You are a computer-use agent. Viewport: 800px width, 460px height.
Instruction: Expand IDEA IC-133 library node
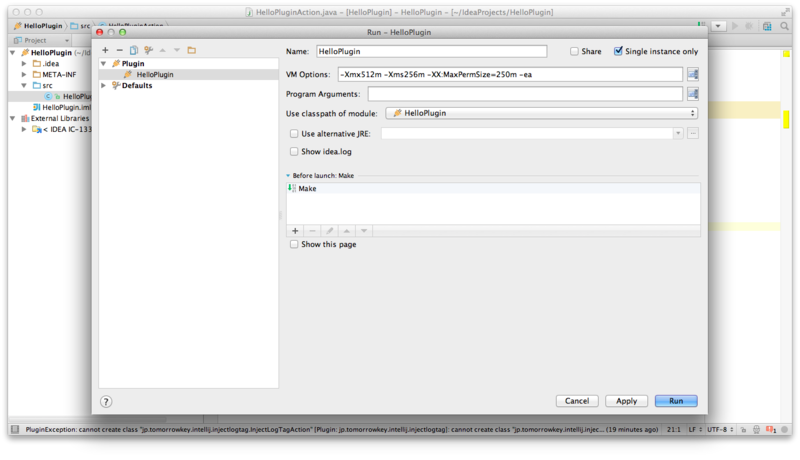point(23,129)
